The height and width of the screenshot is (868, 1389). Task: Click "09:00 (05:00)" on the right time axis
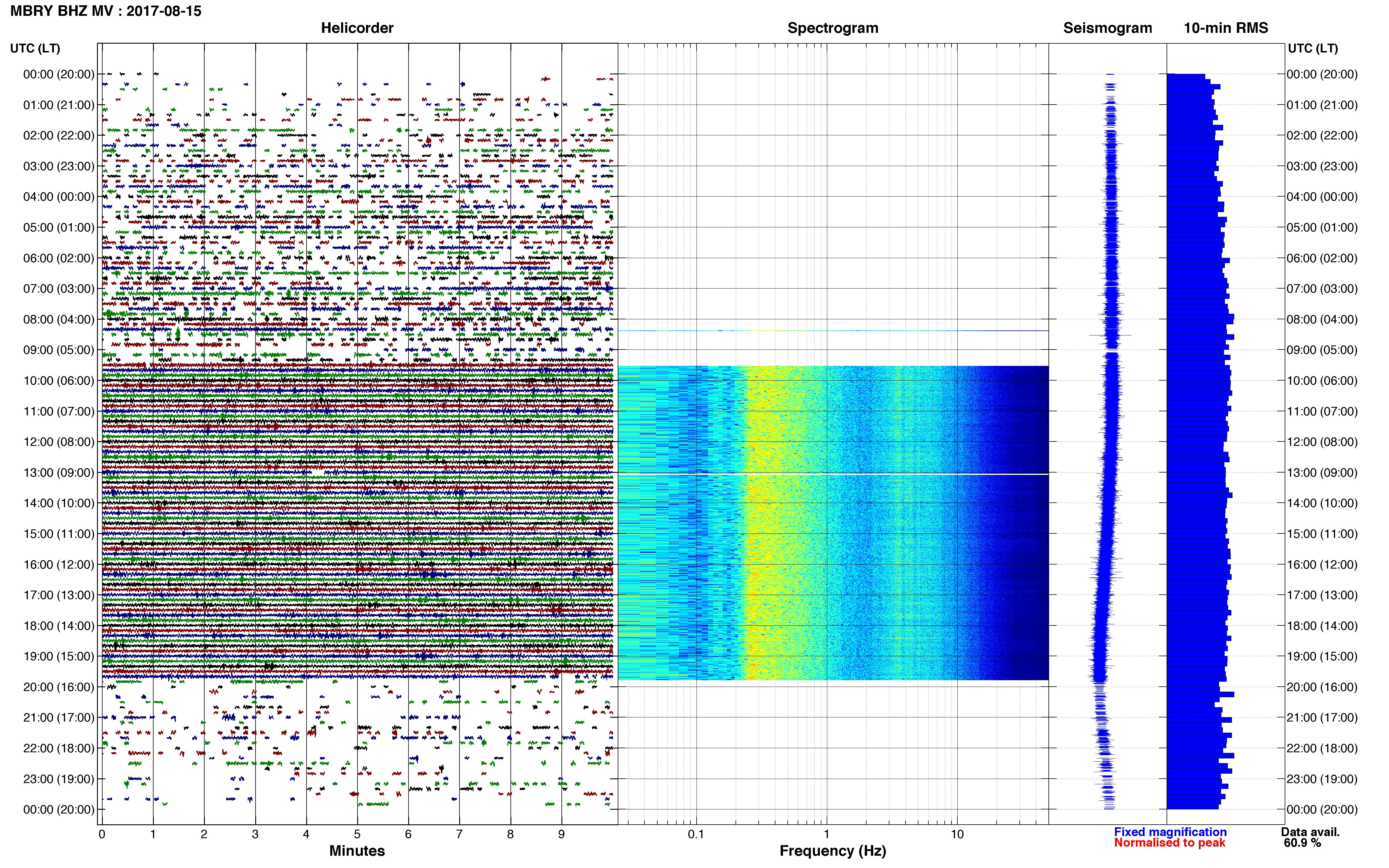click(x=1322, y=350)
